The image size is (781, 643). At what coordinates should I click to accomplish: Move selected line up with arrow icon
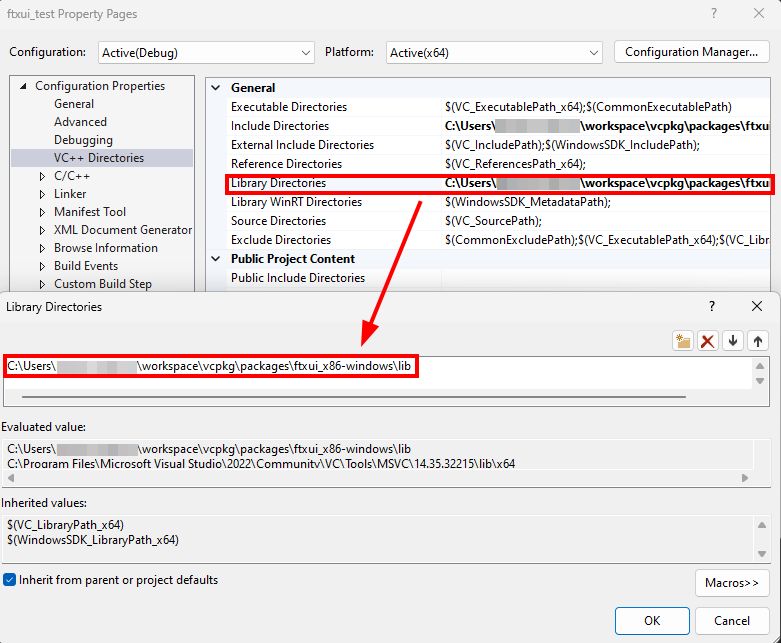pyautogui.click(x=758, y=341)
